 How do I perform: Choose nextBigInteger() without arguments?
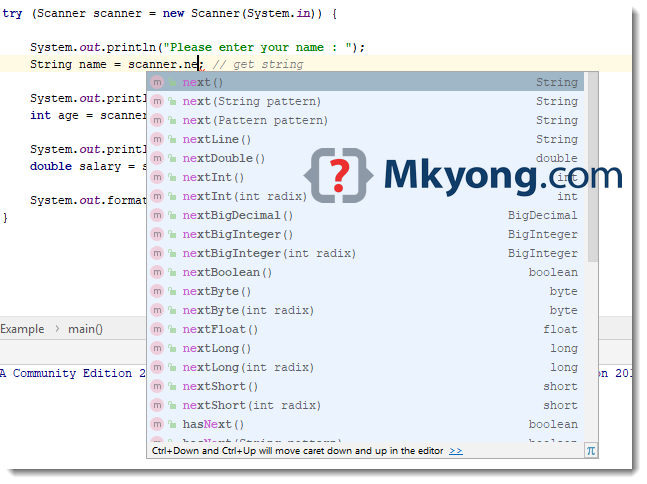click(366, 234)
